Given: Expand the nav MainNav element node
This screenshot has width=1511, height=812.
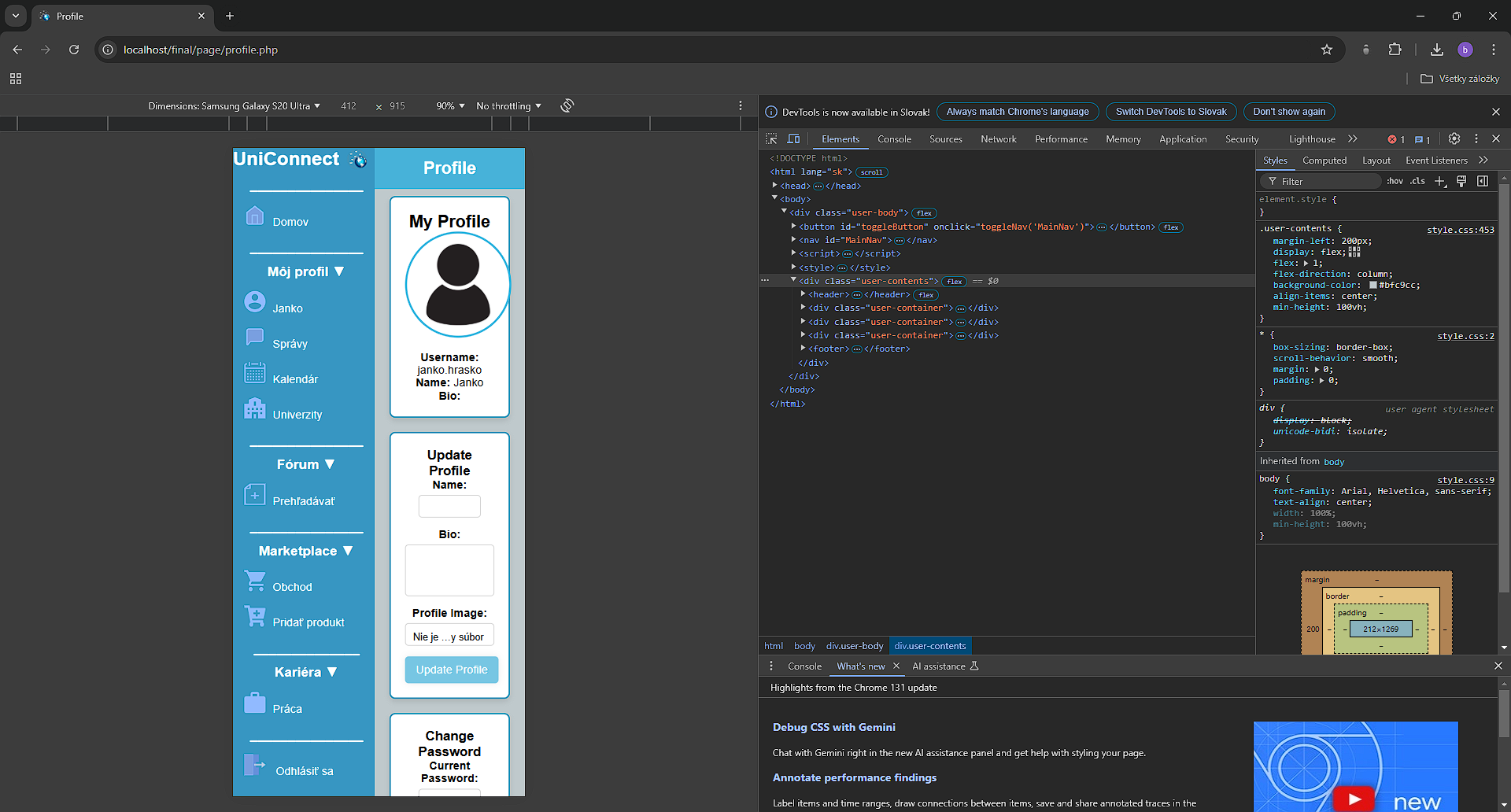Looking at the screenshot, I should (x=794, y=240).
